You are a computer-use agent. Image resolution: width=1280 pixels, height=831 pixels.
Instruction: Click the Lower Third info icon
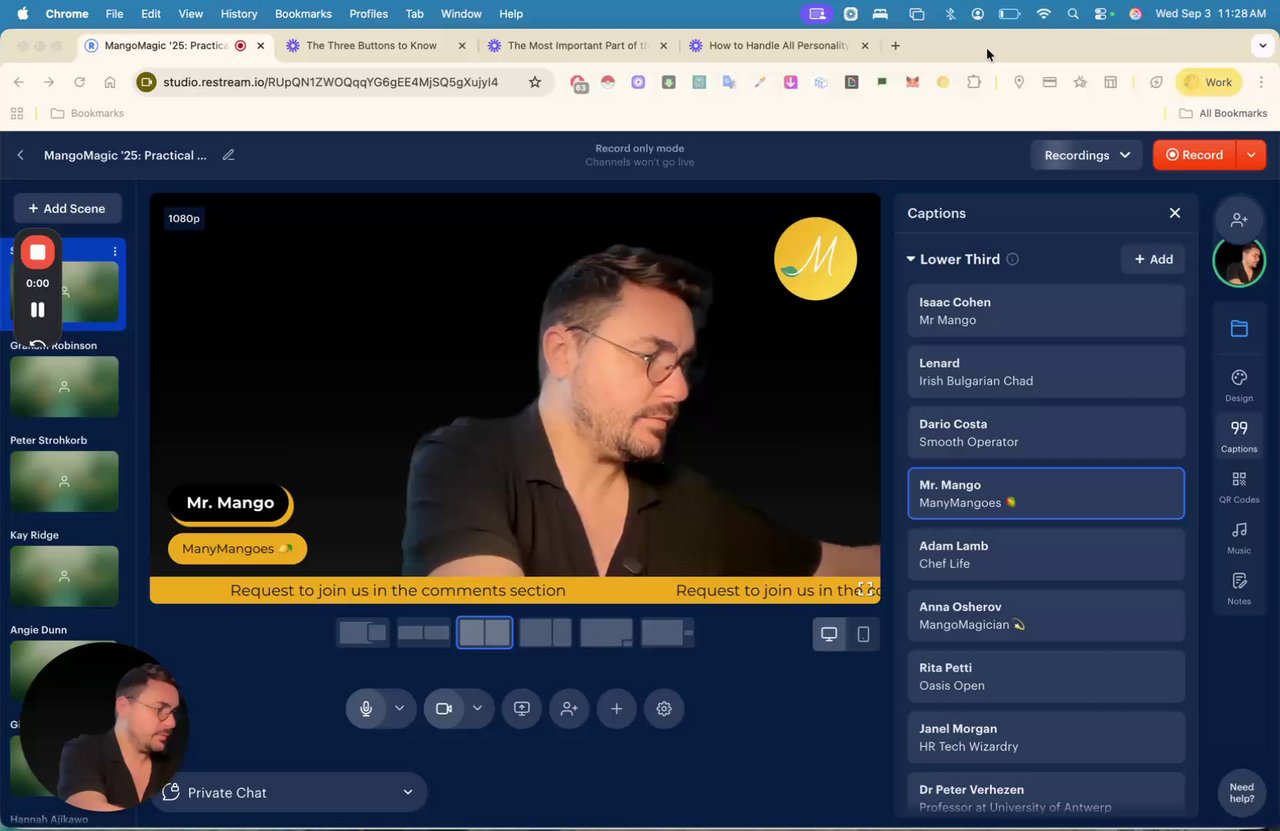point(1012,259)
